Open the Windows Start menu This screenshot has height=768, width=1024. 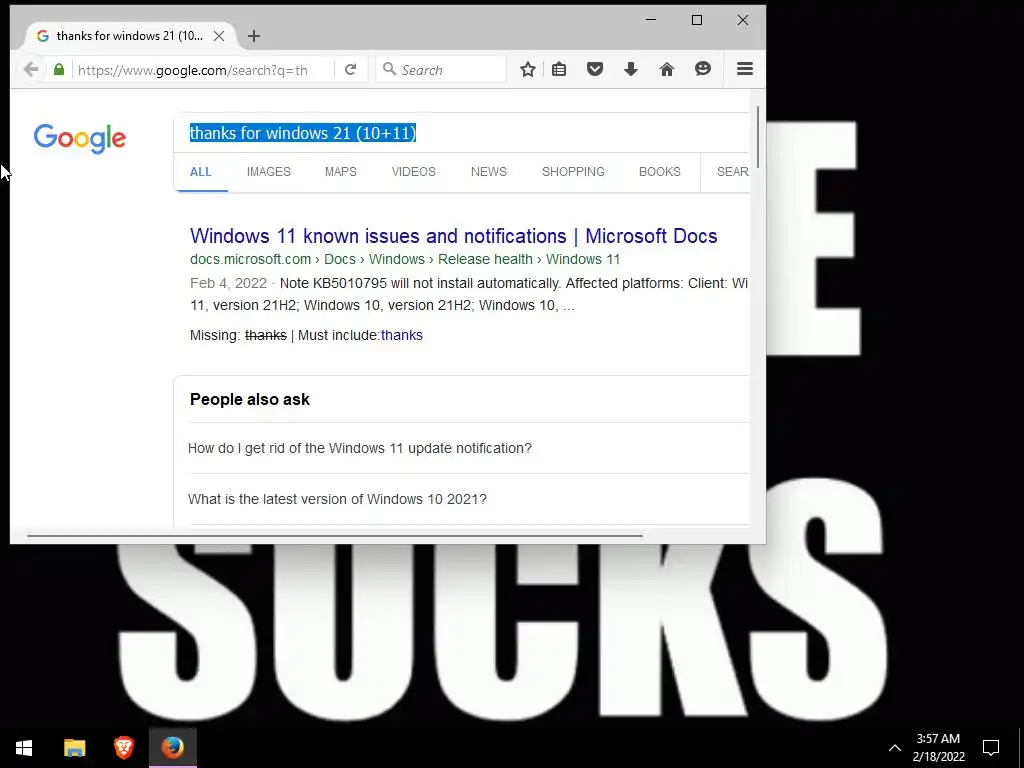[x=24, y=748]
